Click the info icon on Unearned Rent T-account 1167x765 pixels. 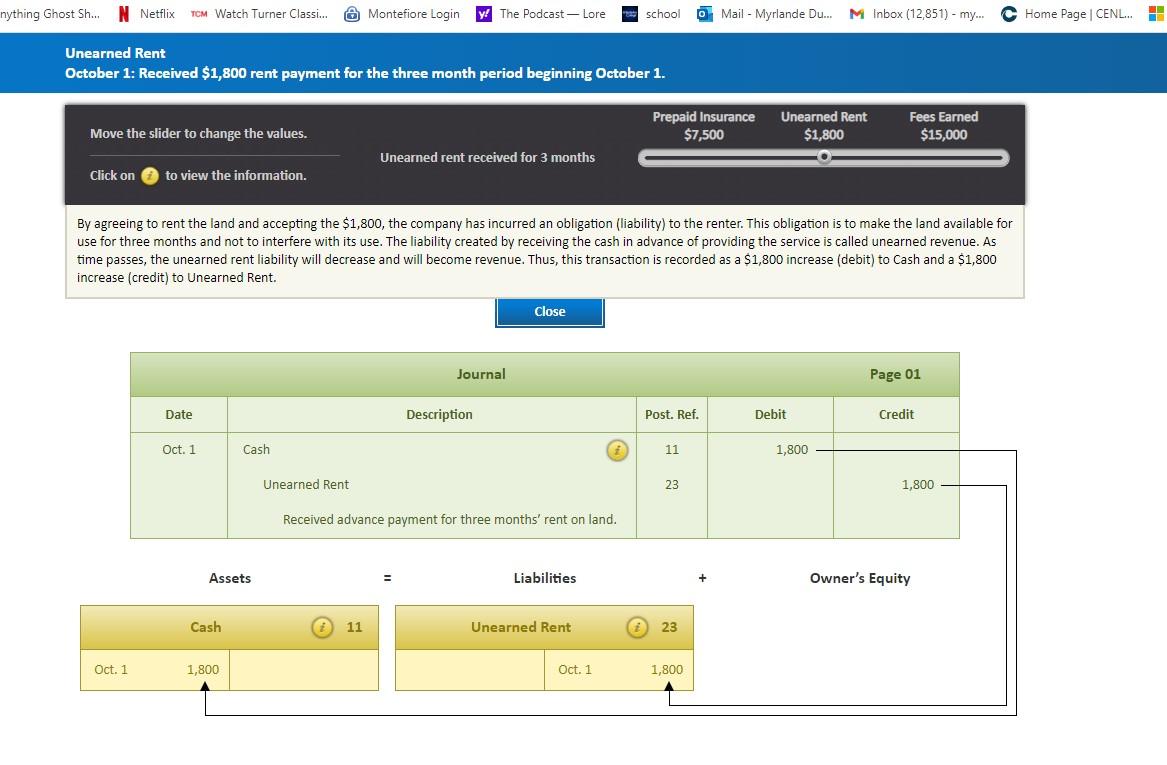coord(637,627)
